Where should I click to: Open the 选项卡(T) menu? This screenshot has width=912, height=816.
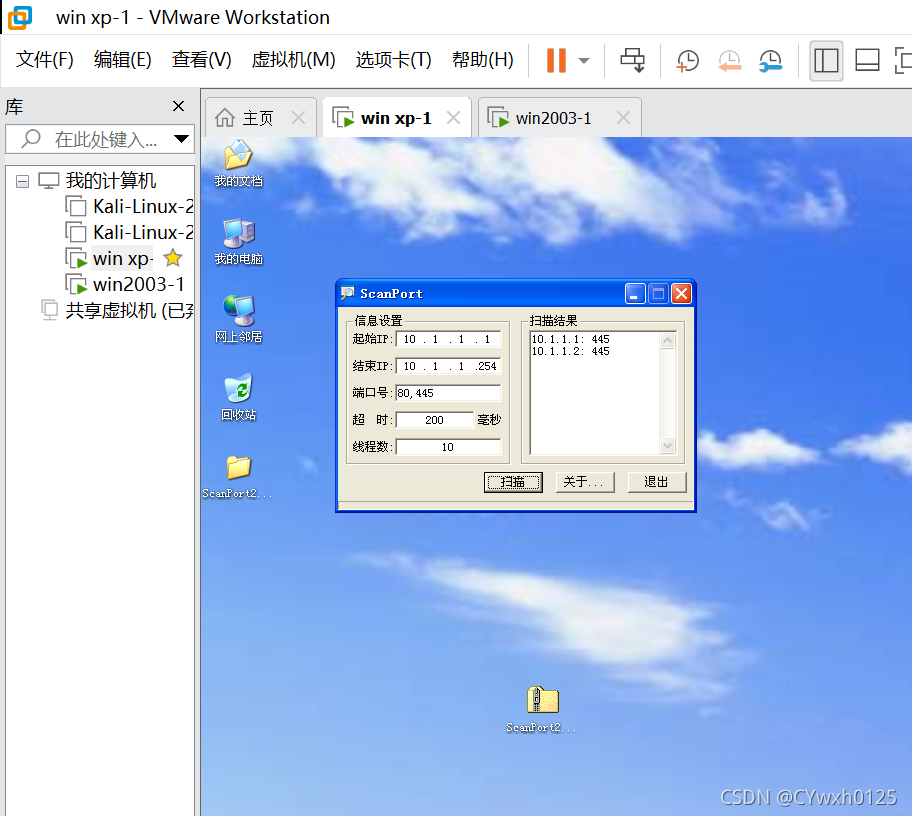pos(393,59)
